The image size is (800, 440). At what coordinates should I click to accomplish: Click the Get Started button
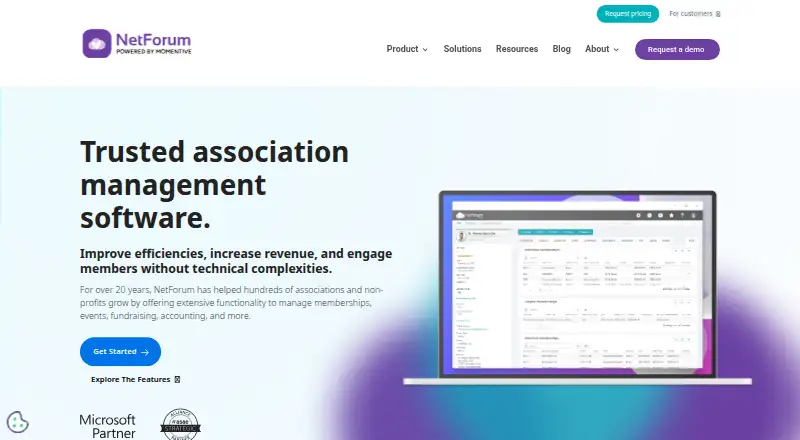(x=120, y=352)
